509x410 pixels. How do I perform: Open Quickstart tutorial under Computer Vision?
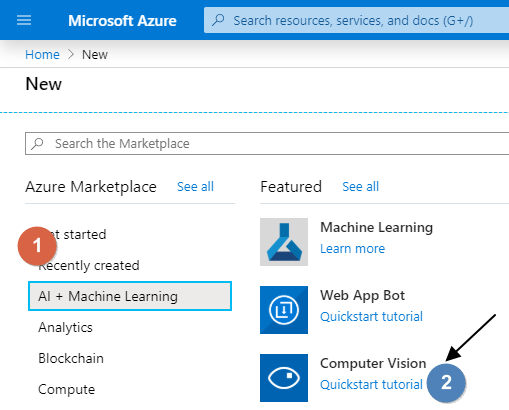point(372,385)
